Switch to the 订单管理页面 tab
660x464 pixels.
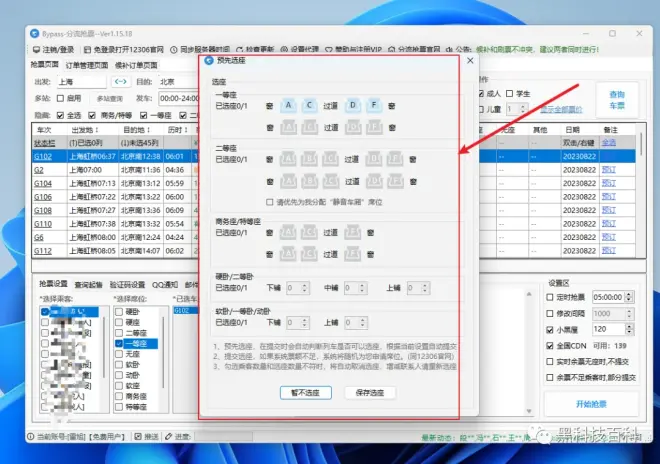(x=85, y=65)
